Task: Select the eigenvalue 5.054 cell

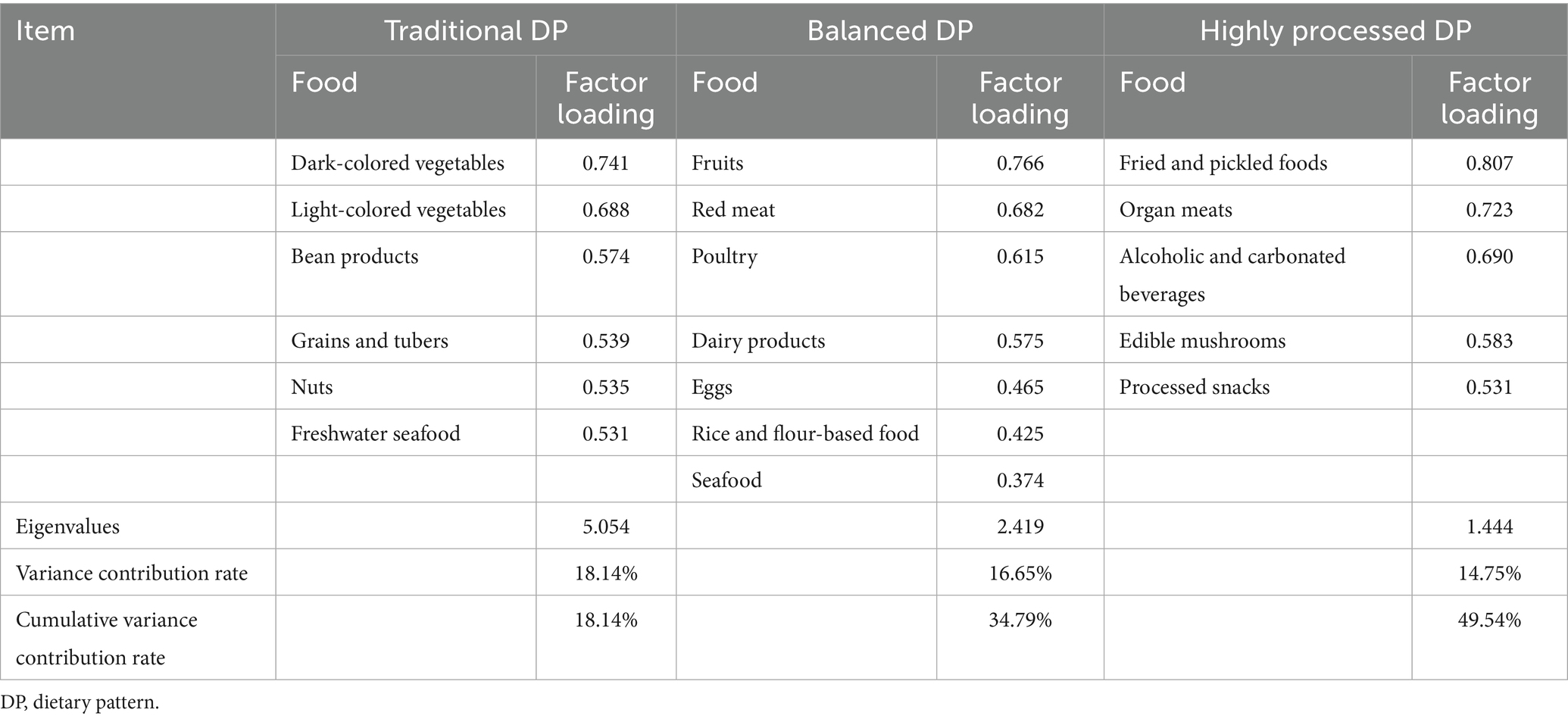Action: (606, 527)
